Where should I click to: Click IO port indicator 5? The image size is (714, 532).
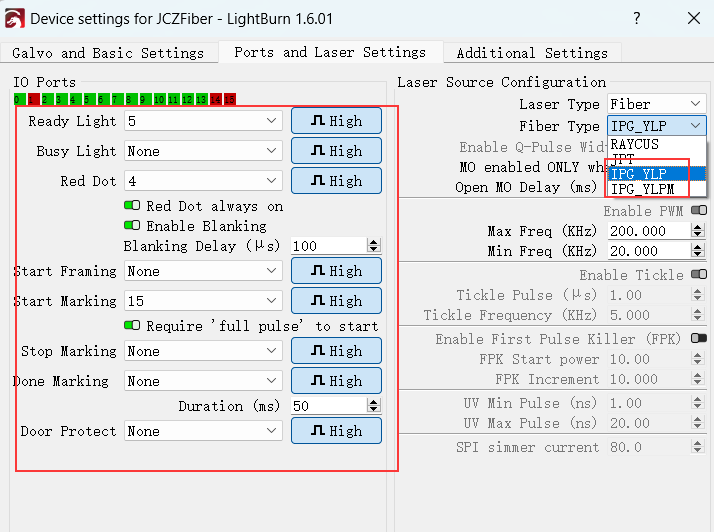pos(89,99)
